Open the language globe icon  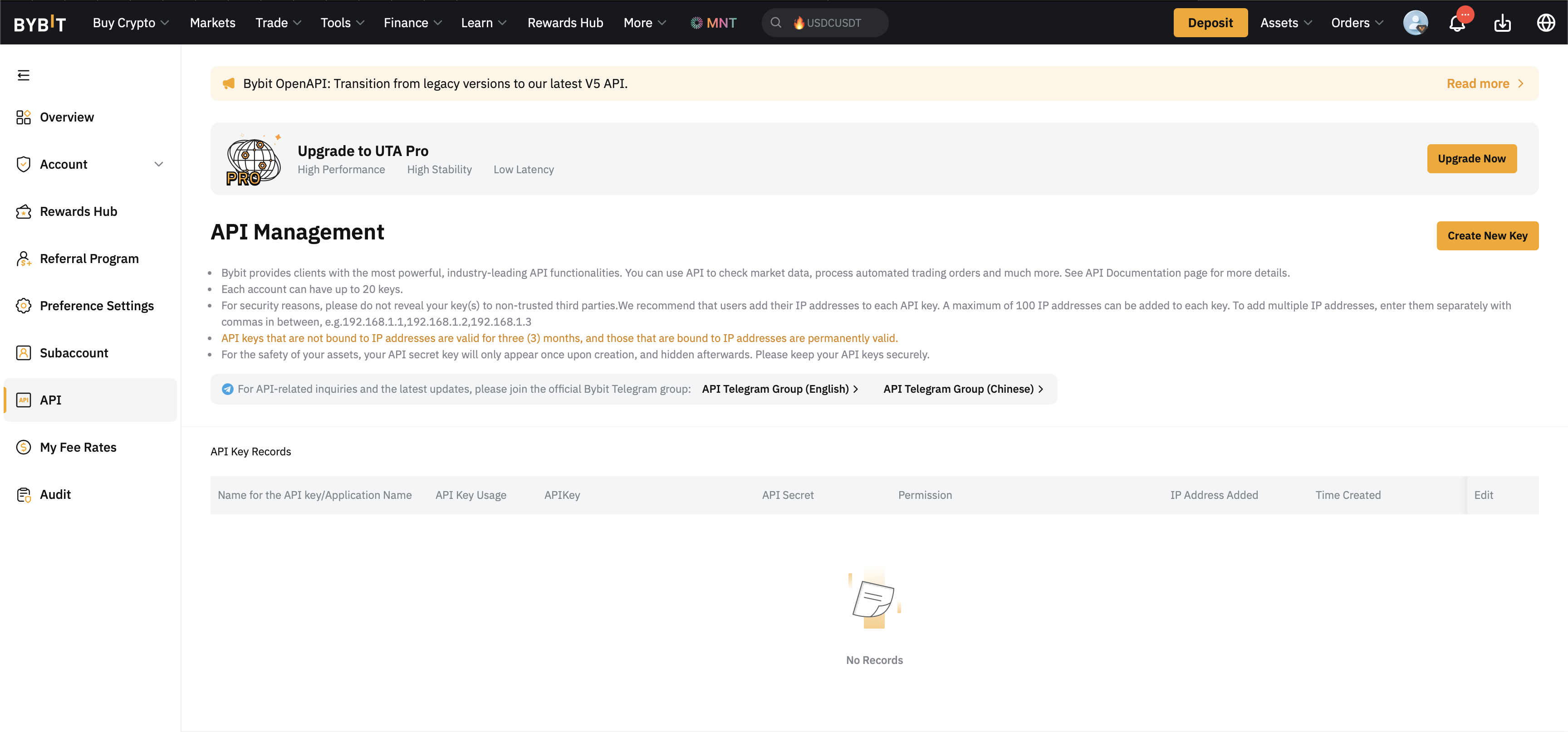point(1545,23)
